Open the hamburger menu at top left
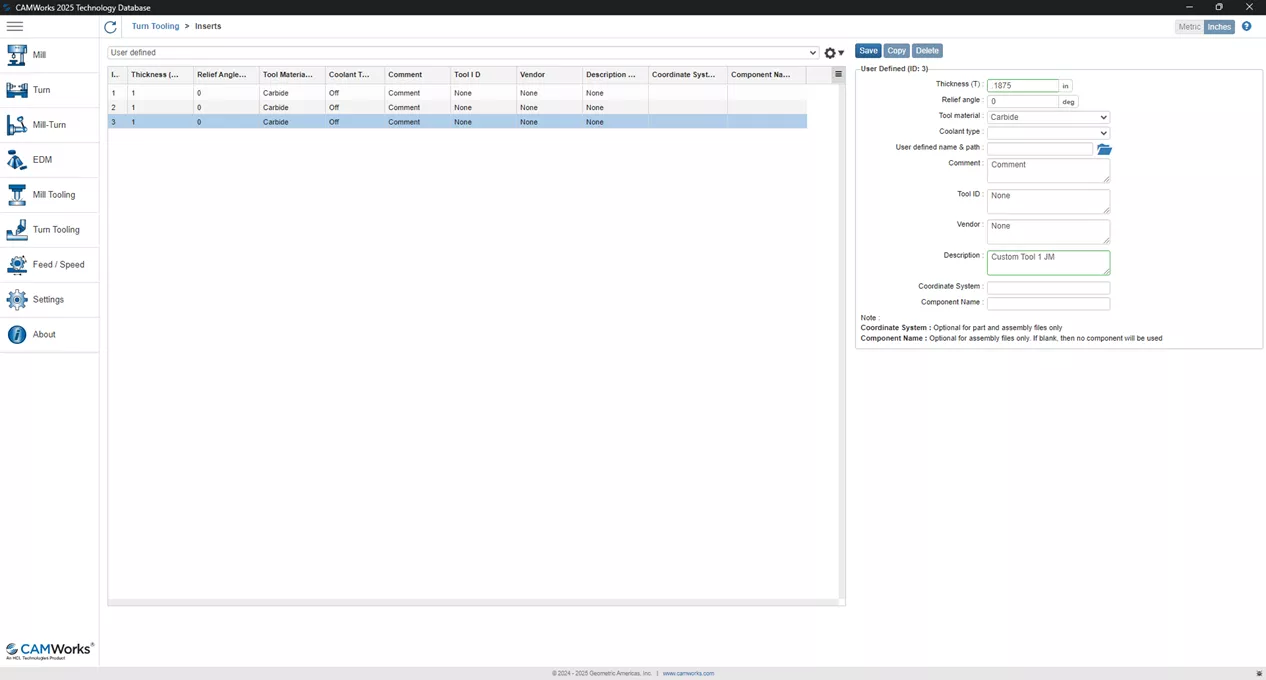This screenshot has height=680, width=1266. (14, 26)
